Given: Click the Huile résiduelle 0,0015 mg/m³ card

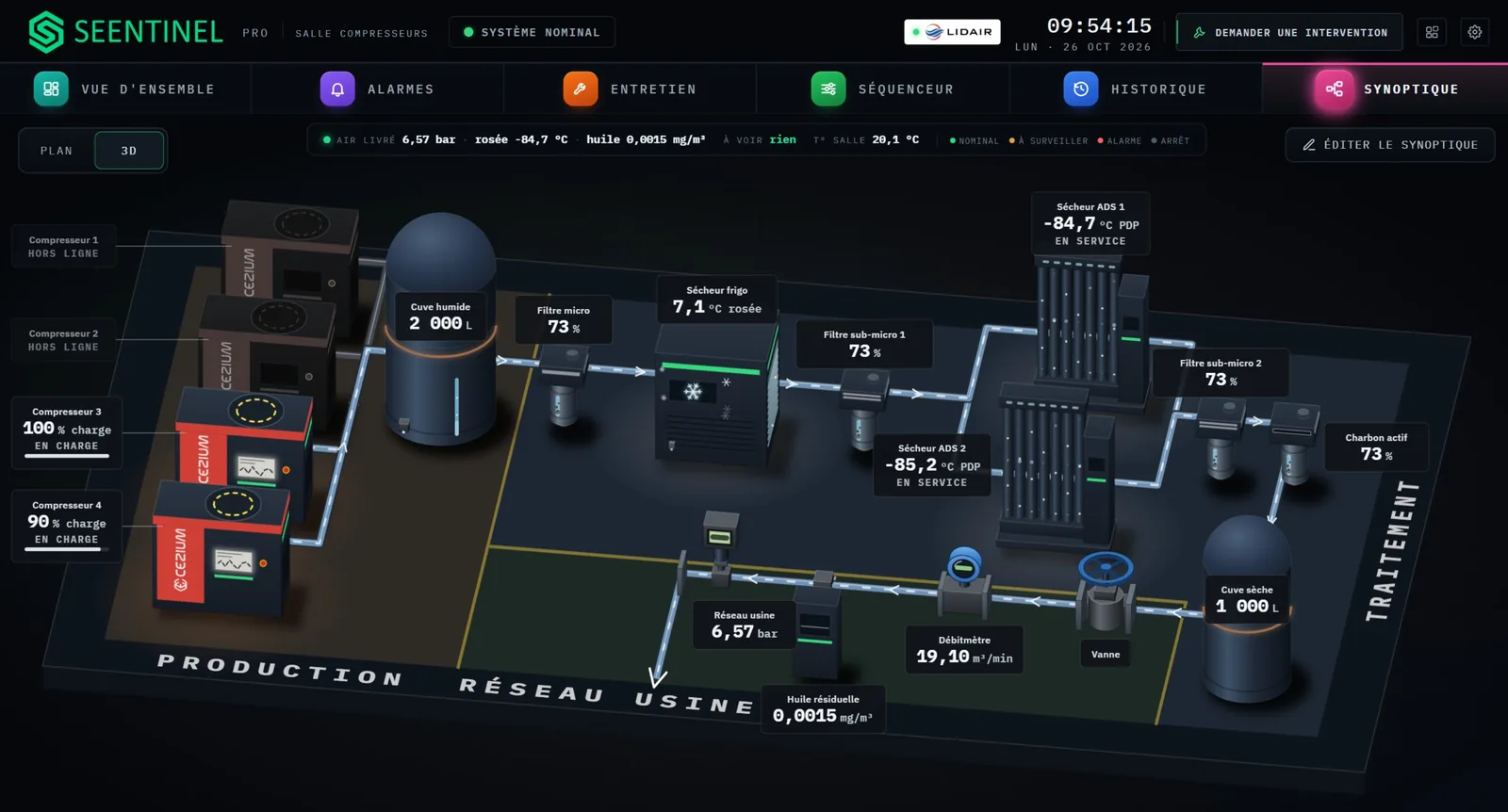Looking at the screenshot, I should (x=823, y=708).
